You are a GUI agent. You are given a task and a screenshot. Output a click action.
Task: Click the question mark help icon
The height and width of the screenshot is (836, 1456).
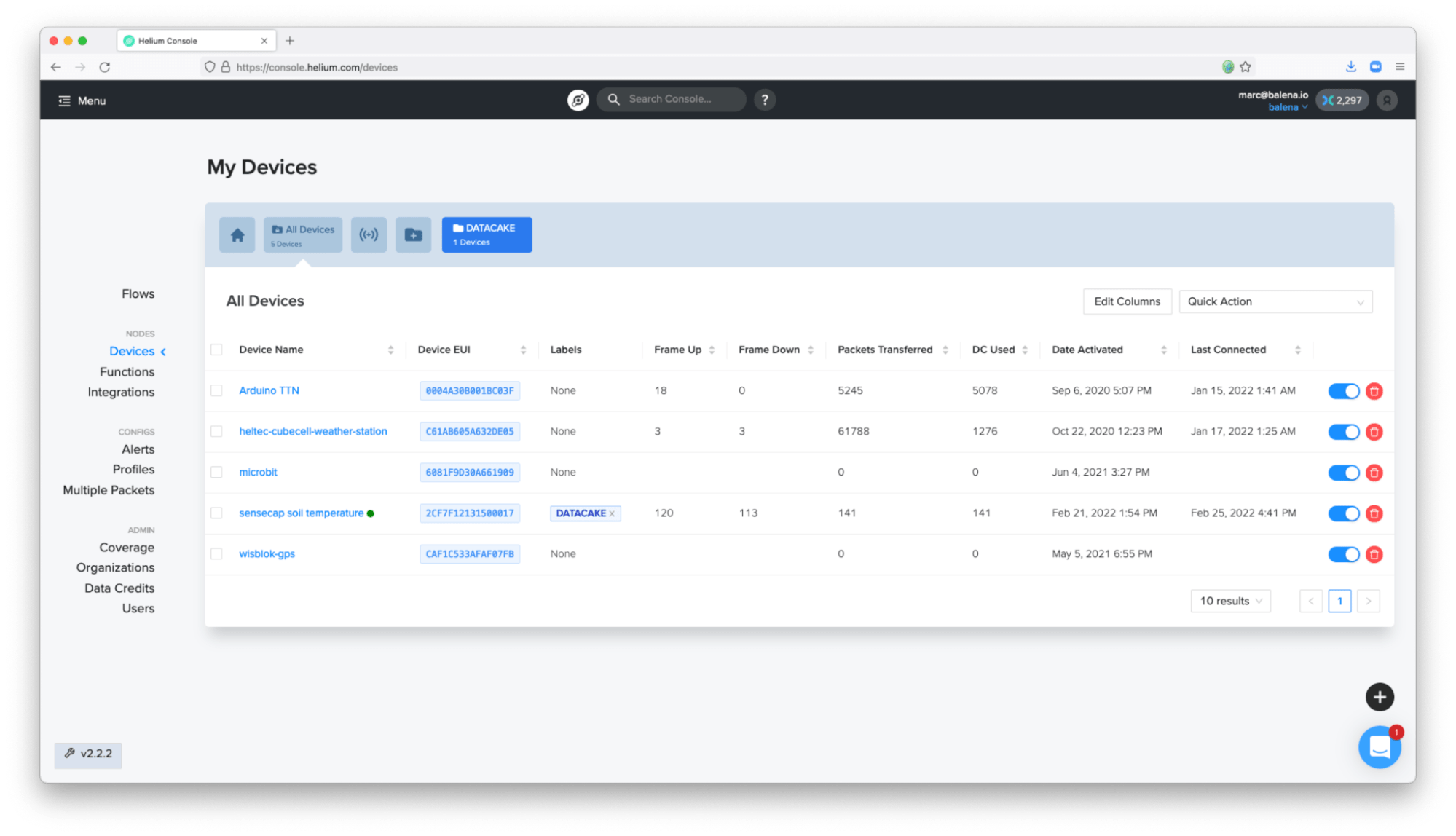click(764, 100)
